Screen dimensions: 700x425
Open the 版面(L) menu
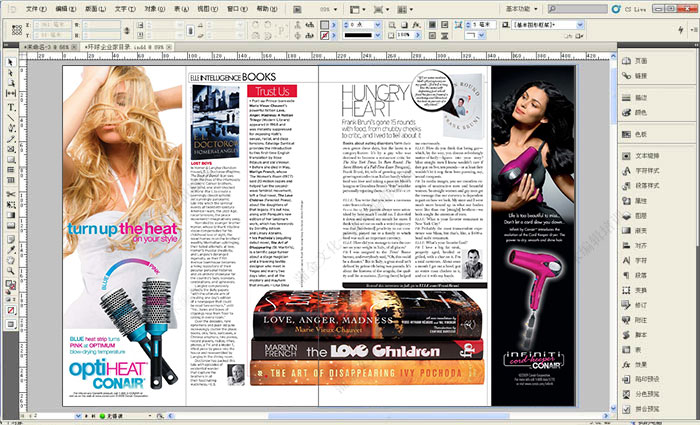coord(95,9)
